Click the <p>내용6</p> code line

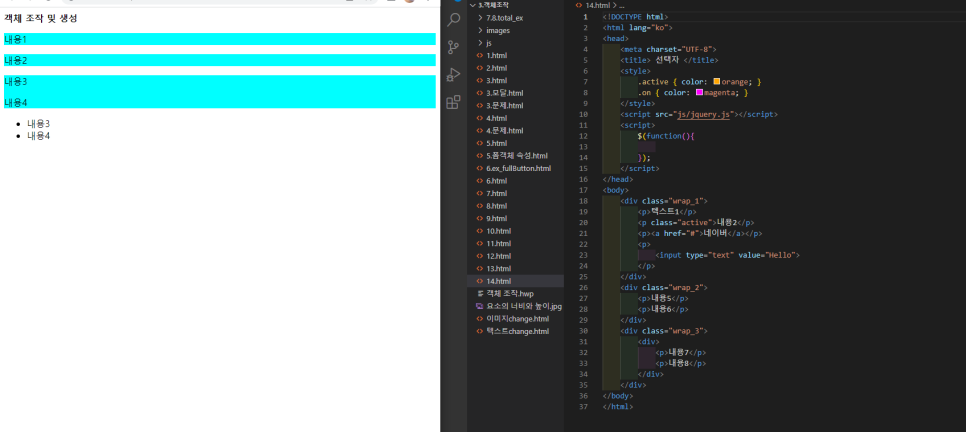[663, 309]
